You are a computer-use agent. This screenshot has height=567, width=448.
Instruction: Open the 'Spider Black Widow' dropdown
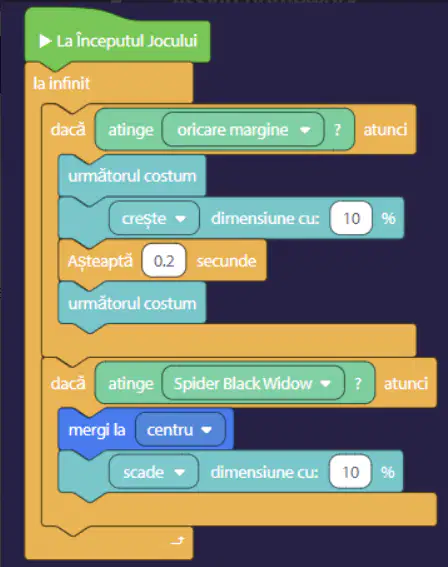pos(253,383)
